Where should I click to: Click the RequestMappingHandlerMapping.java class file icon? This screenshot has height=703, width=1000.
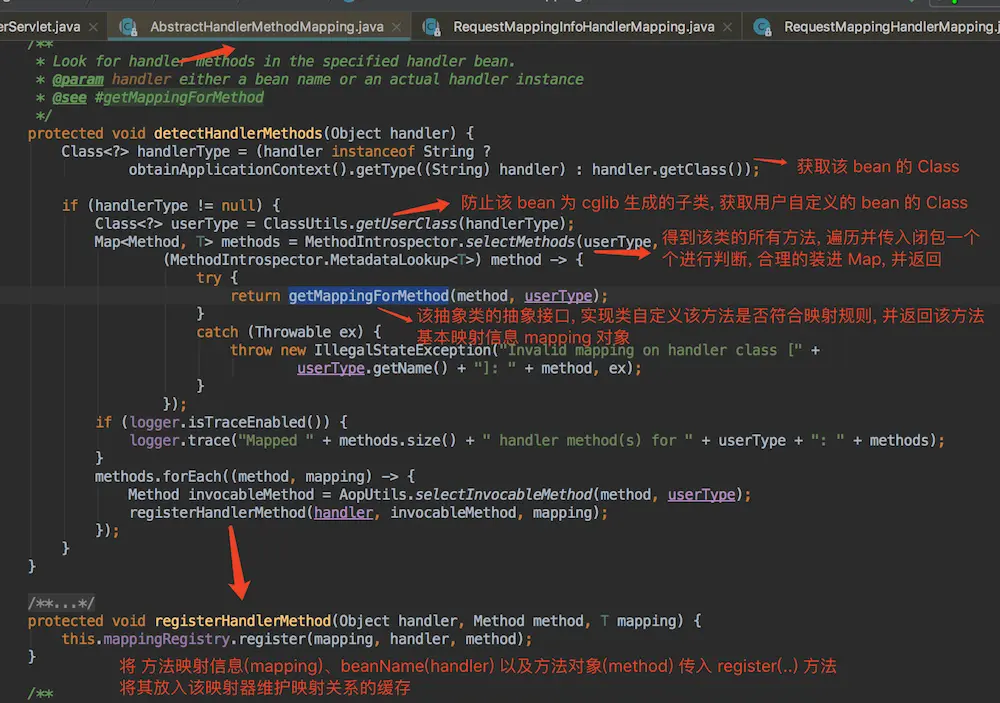coord(762,27)
